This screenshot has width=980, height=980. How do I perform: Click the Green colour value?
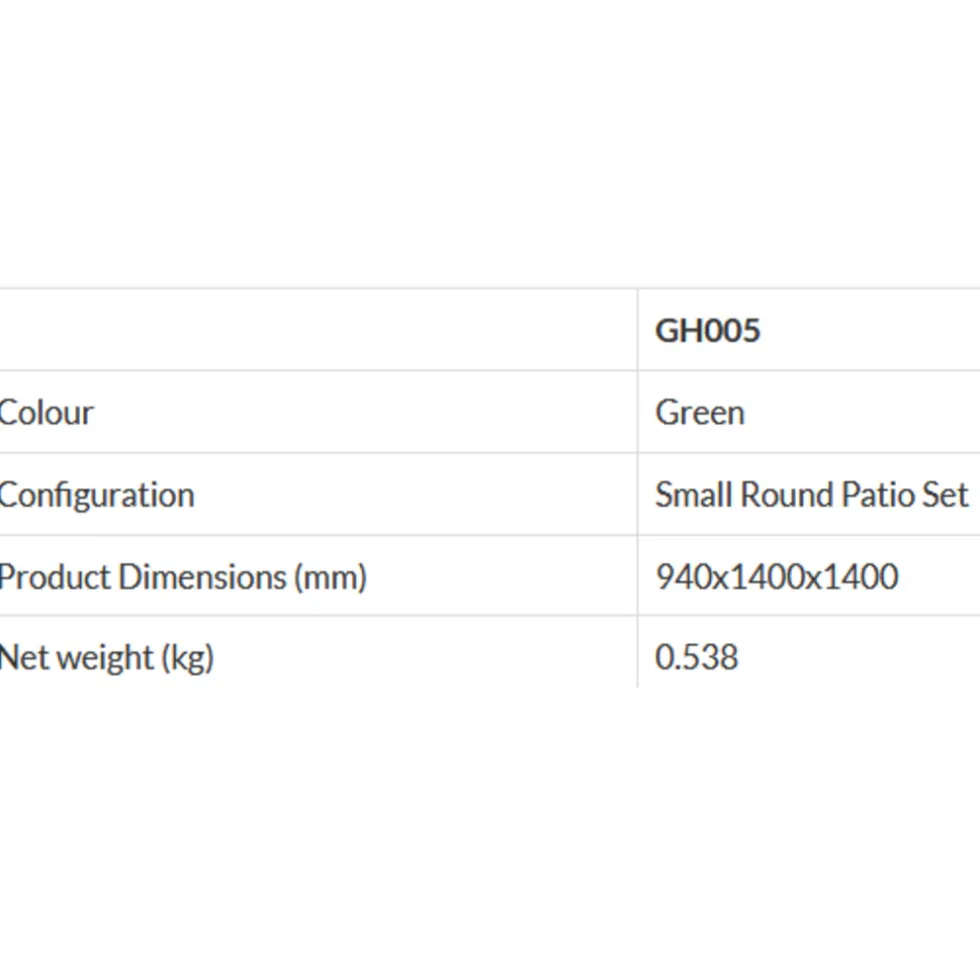tap(699, 413)
